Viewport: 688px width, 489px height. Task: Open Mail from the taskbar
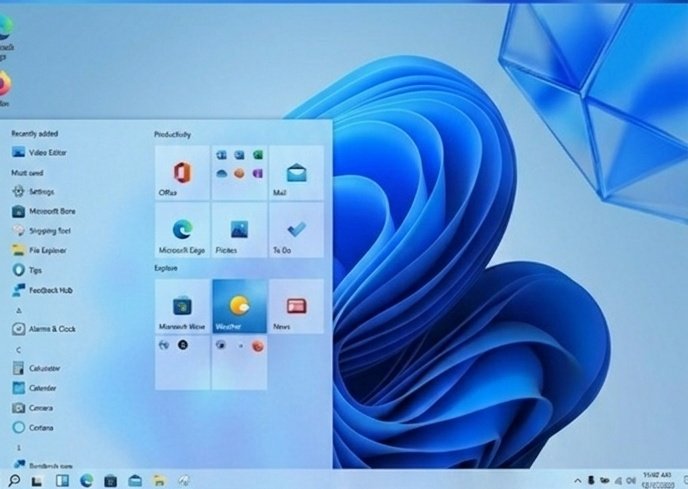click(x=135, y=481)
